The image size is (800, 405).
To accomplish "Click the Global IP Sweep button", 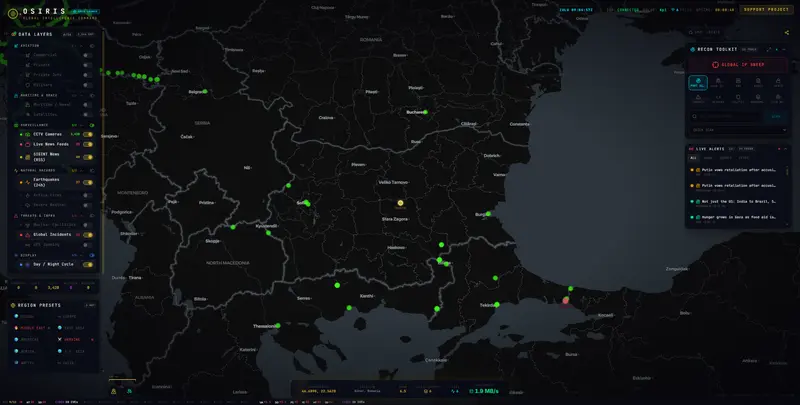I will pos(738,65).
